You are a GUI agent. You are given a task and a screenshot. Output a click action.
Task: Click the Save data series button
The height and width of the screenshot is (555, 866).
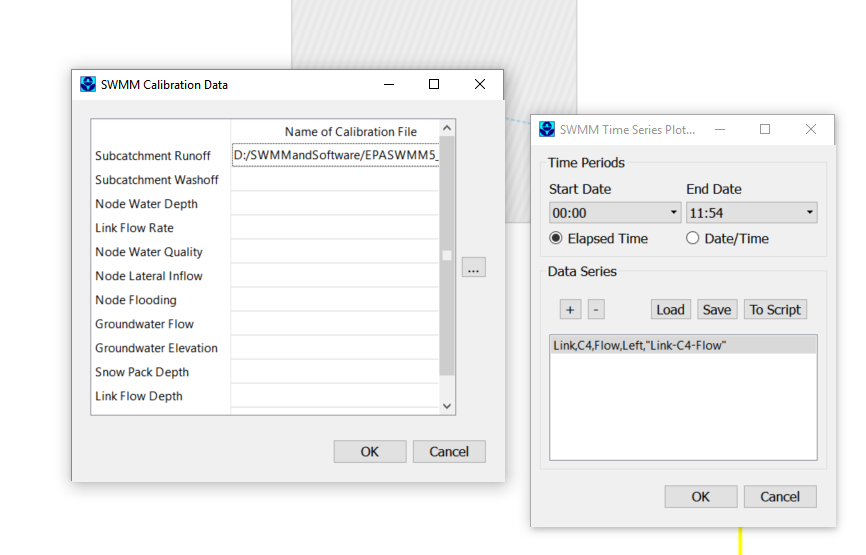click(x=717, y=309)
